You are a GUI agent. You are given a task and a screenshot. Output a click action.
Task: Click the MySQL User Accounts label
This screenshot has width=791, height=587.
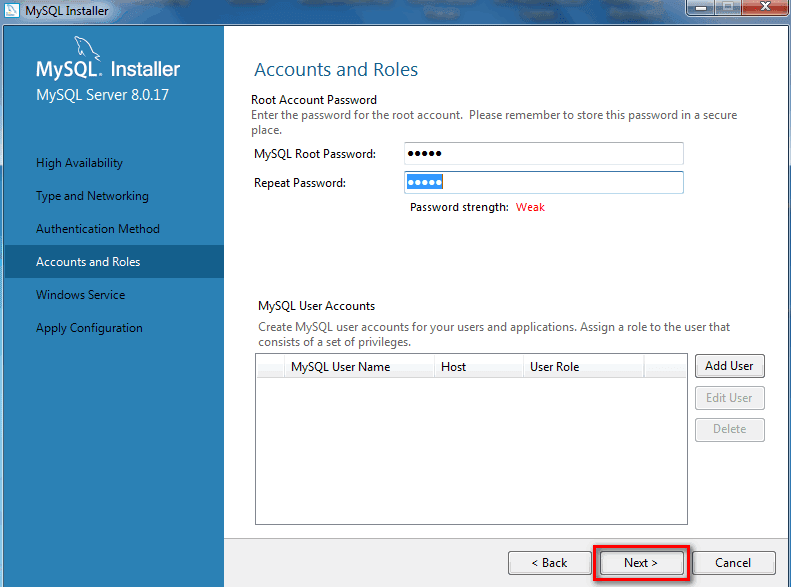point(316,306)
